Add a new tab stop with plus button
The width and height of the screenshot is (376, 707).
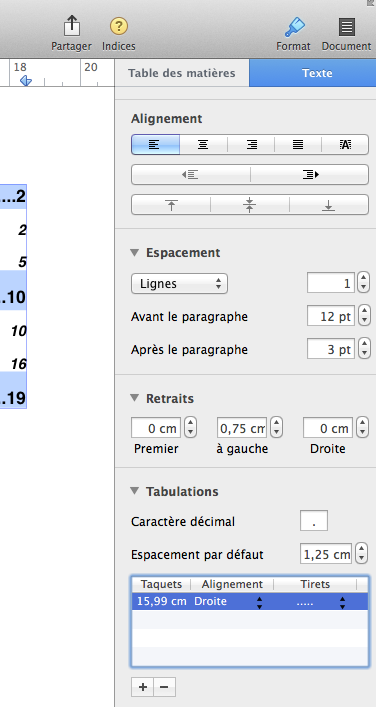(x=142, y=687)
